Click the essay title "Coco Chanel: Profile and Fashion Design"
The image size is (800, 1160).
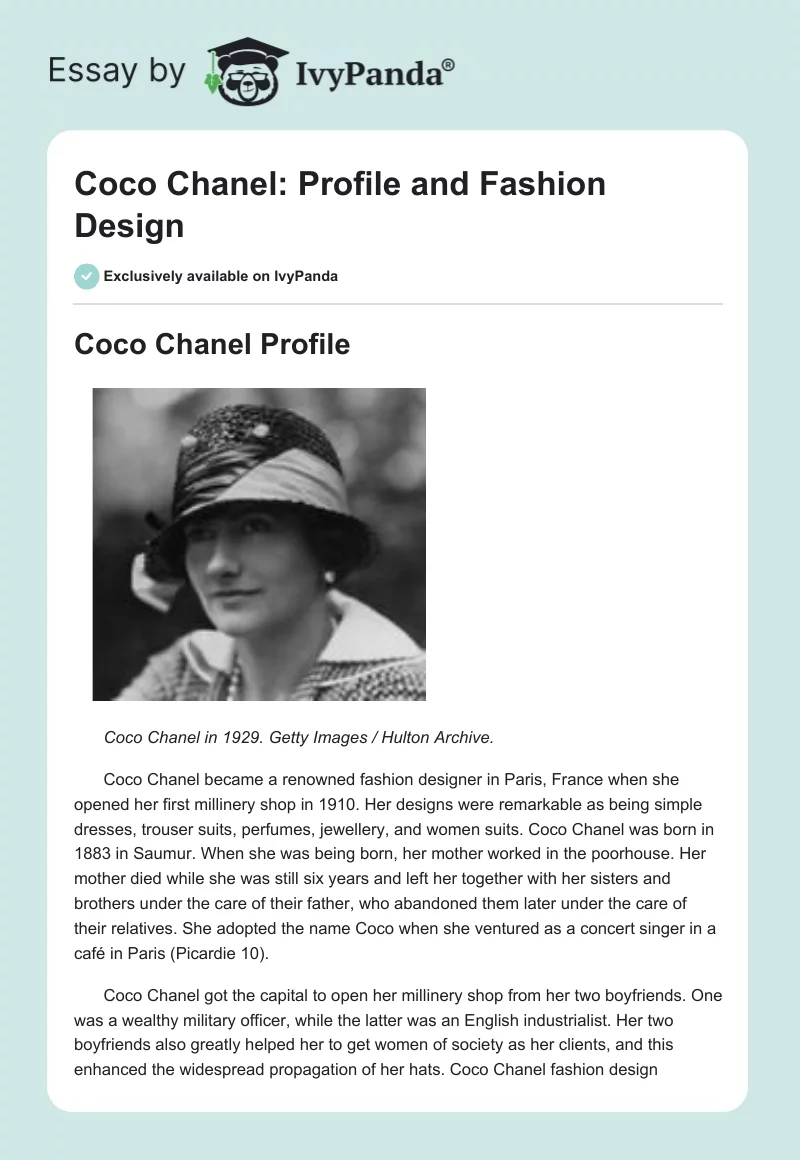pyautogui.click(x=340, y=204)
